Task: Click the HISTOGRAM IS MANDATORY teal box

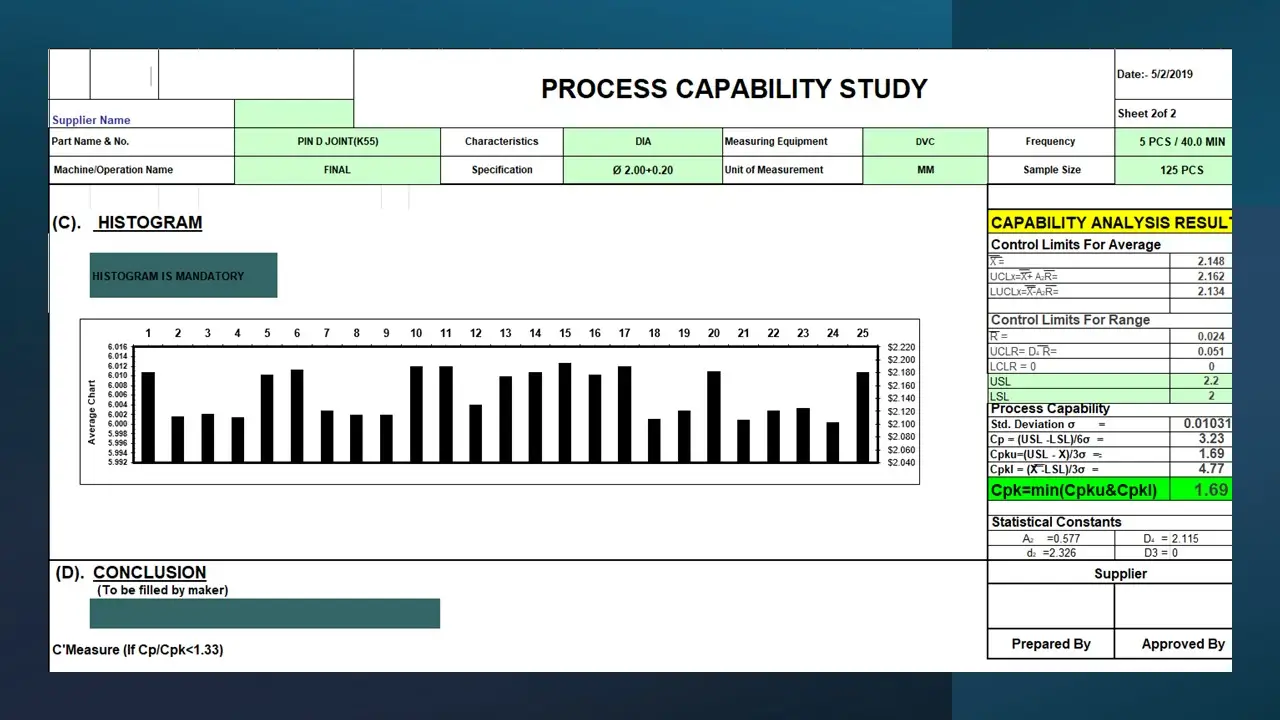Action: (183, 276)
